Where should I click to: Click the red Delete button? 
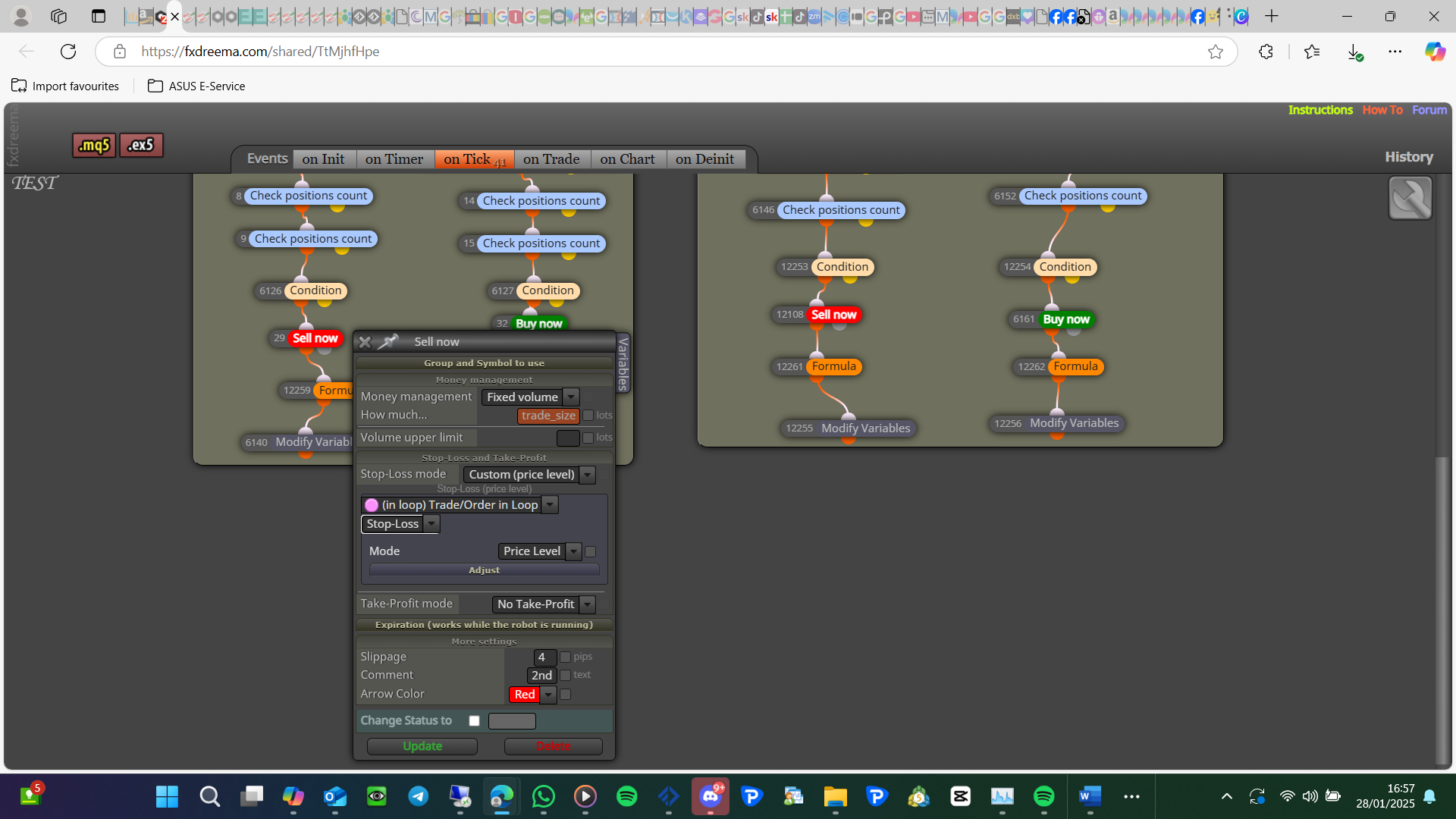click(x=554, y=746)
